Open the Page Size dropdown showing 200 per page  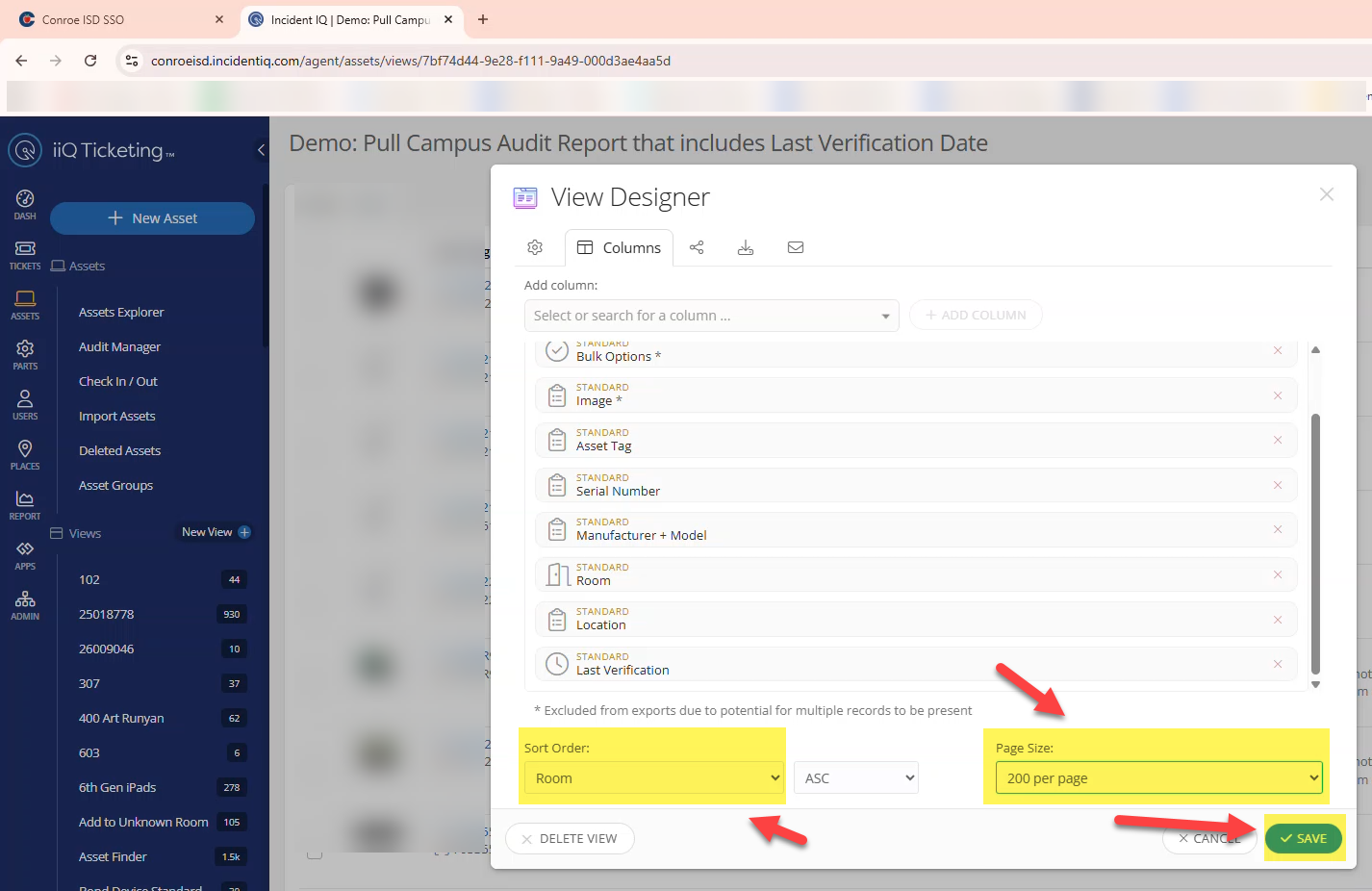(x=1157, y=777)
